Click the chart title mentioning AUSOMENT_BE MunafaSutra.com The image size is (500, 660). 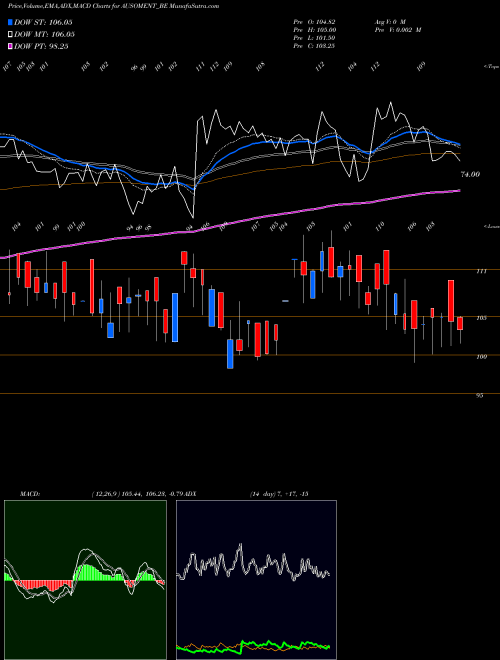coord(113,6)
